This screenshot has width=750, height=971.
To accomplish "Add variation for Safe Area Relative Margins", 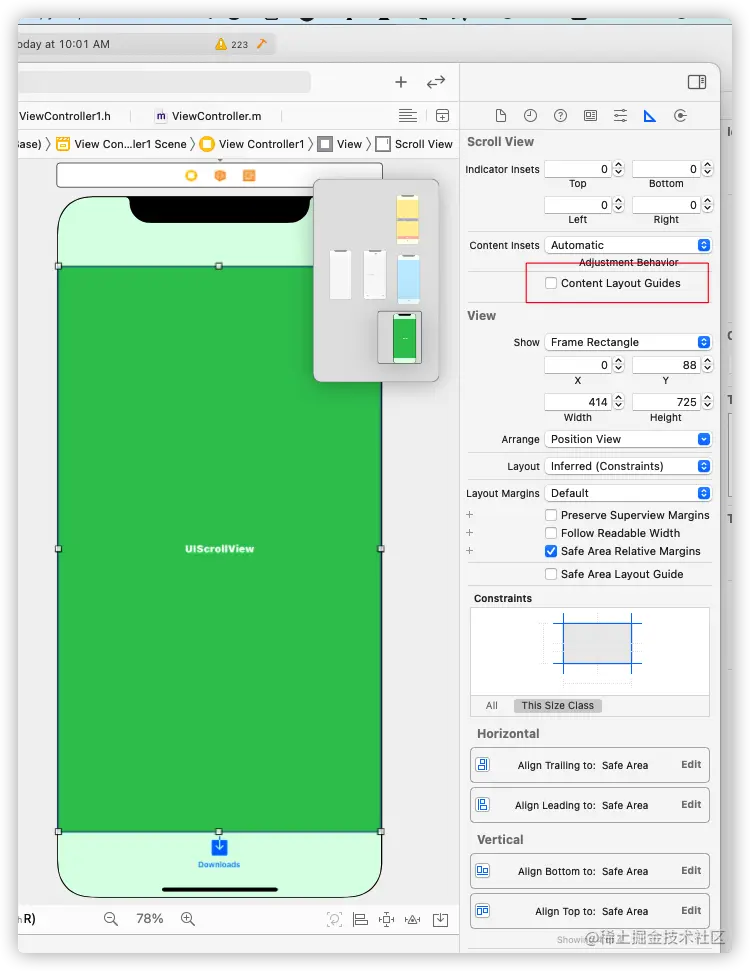I will (469, 551).
